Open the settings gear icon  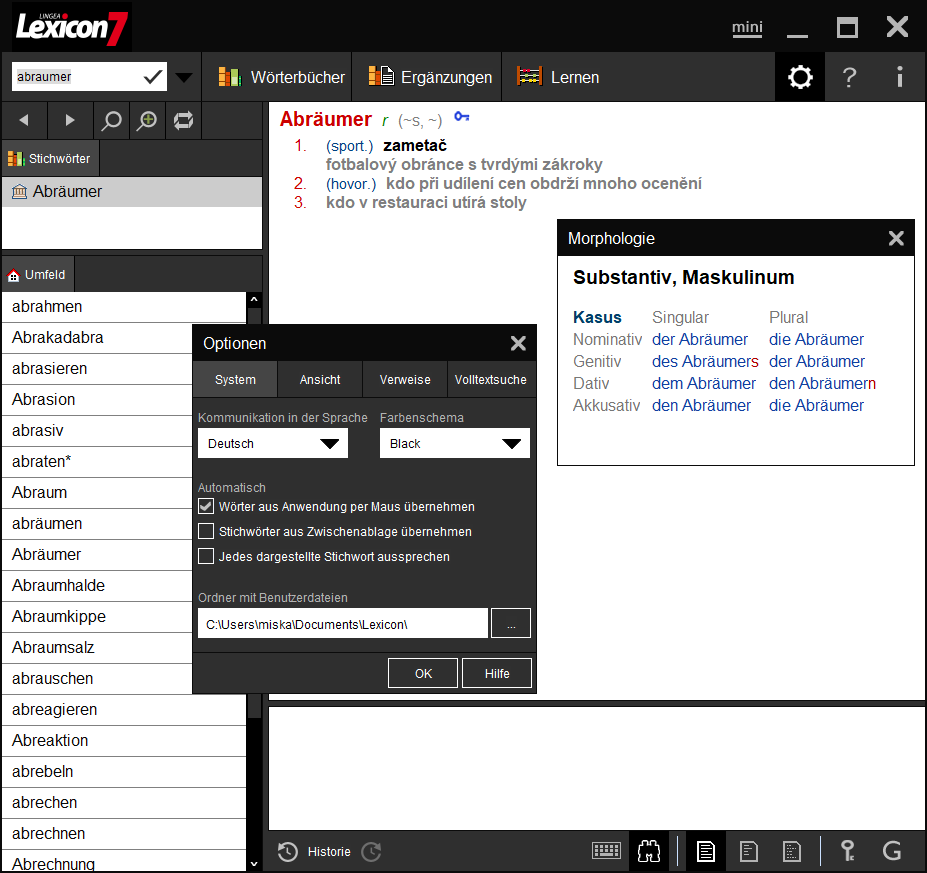pyautogui.click(x=799, y=76)
